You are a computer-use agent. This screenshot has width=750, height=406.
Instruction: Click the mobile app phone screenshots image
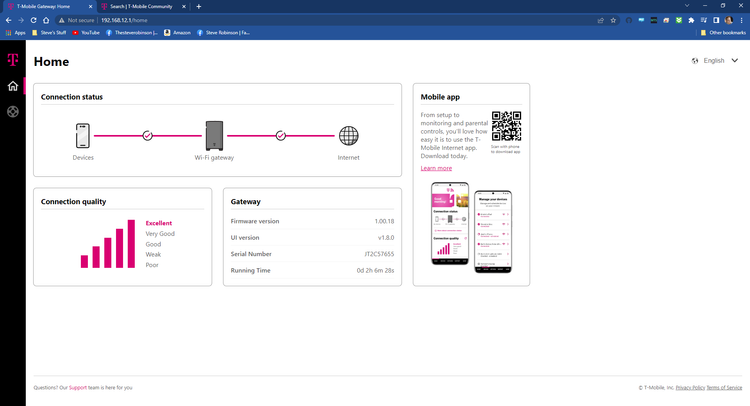click(472, 227)
